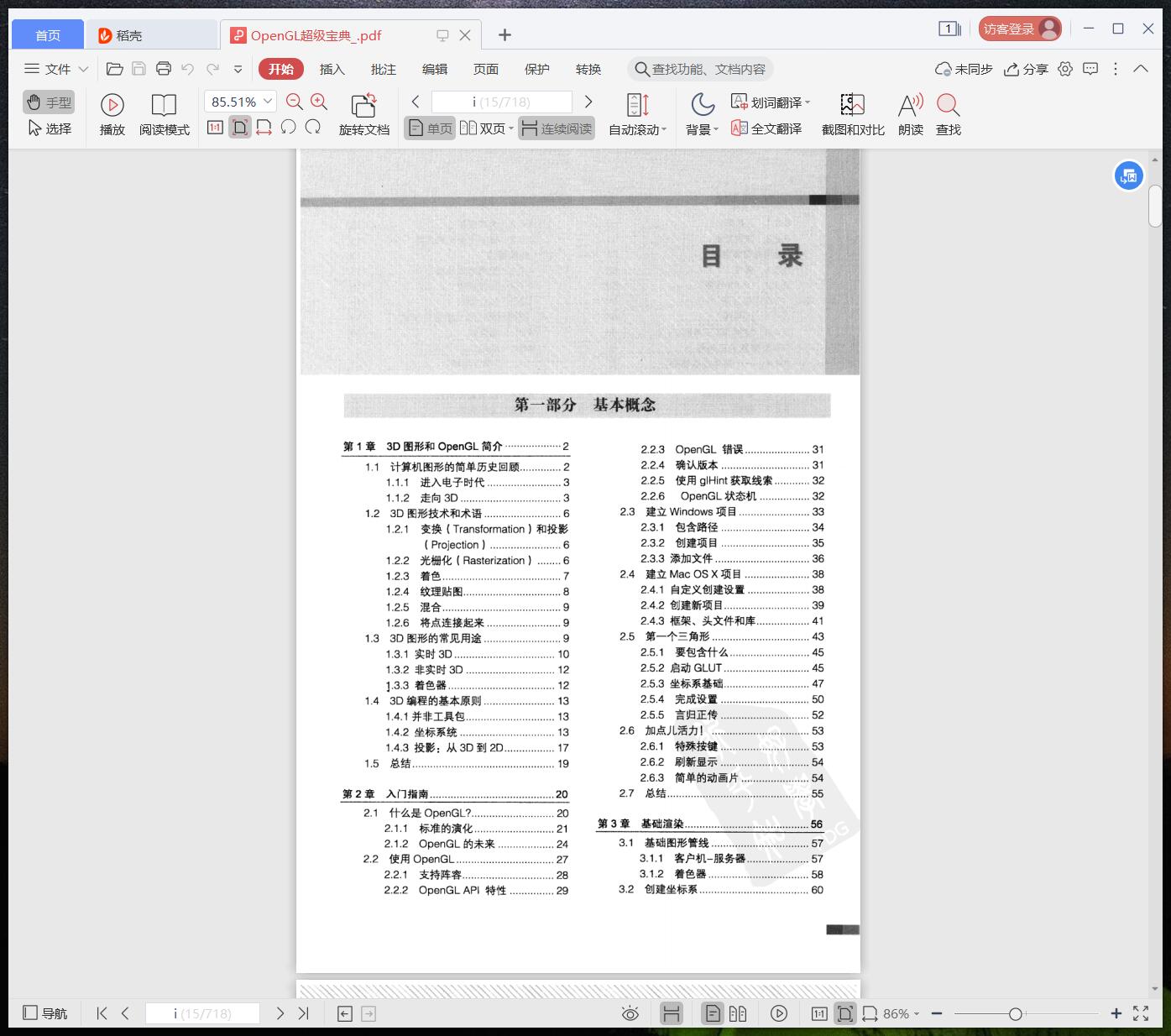
Task: Select the 开始 ribbon tab
Action: tap(281, 69)
